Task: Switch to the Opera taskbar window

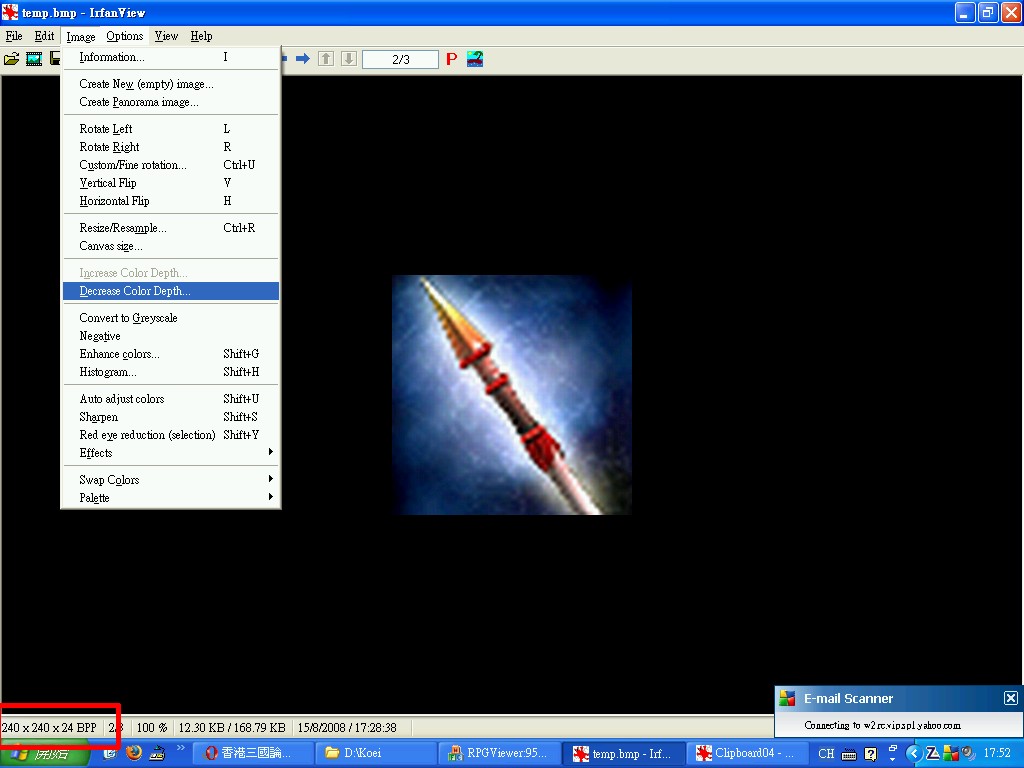Action: tap(255, 754)
